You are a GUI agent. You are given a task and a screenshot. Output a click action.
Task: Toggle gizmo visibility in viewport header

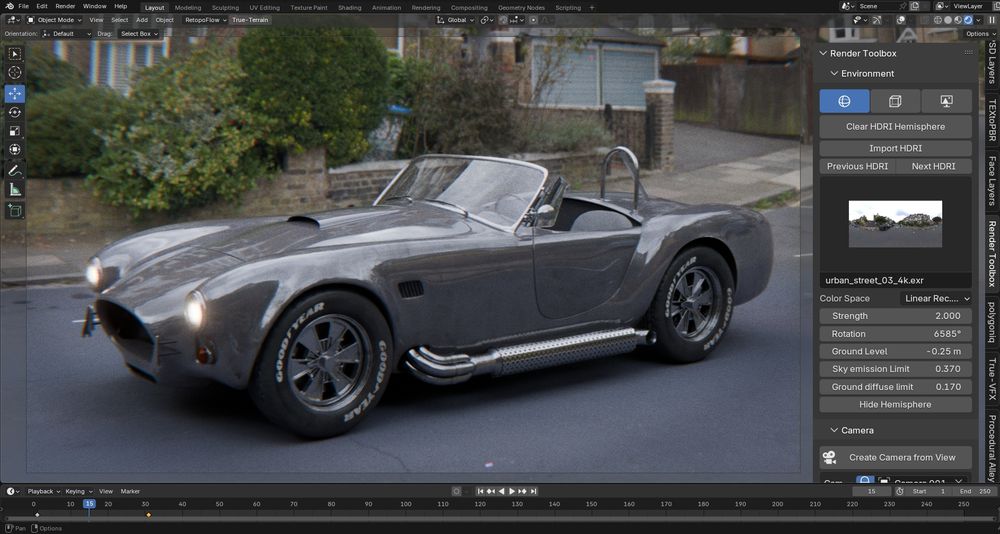point(877,20)
